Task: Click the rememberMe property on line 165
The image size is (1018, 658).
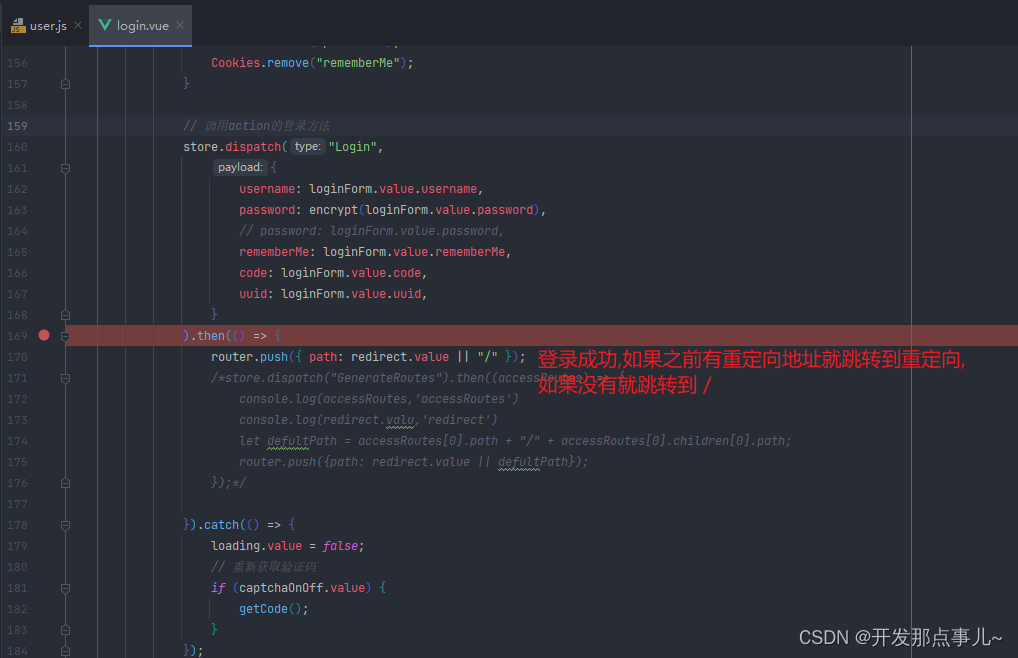Action: (273, 252)
